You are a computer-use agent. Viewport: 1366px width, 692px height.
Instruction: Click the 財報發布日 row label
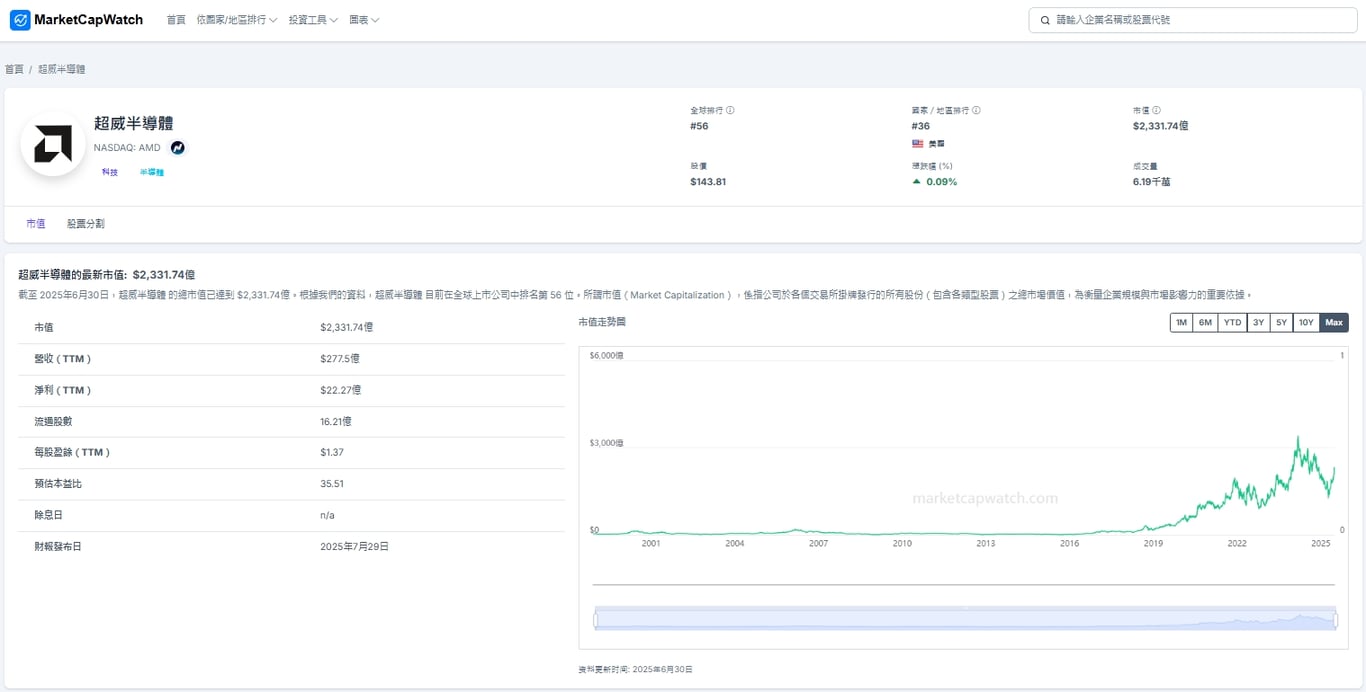coord(58,547)
